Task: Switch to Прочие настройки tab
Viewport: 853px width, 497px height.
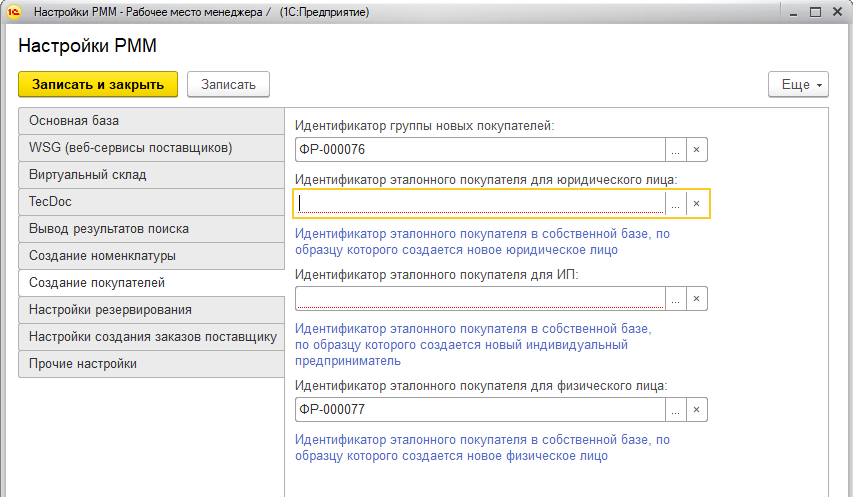Action: (x=151, y=364)
